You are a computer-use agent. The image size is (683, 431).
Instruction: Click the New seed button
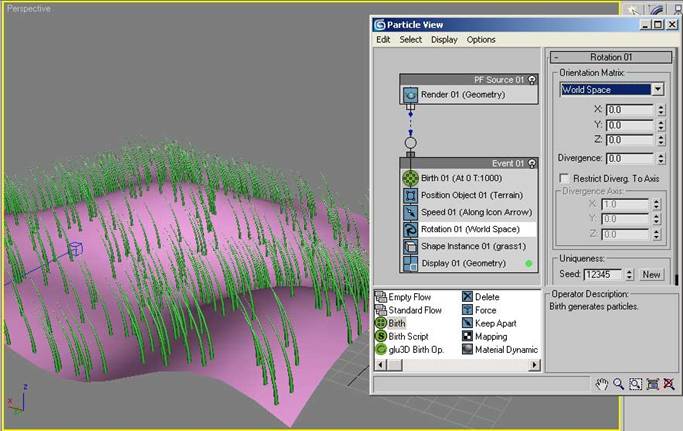[651, 274]
